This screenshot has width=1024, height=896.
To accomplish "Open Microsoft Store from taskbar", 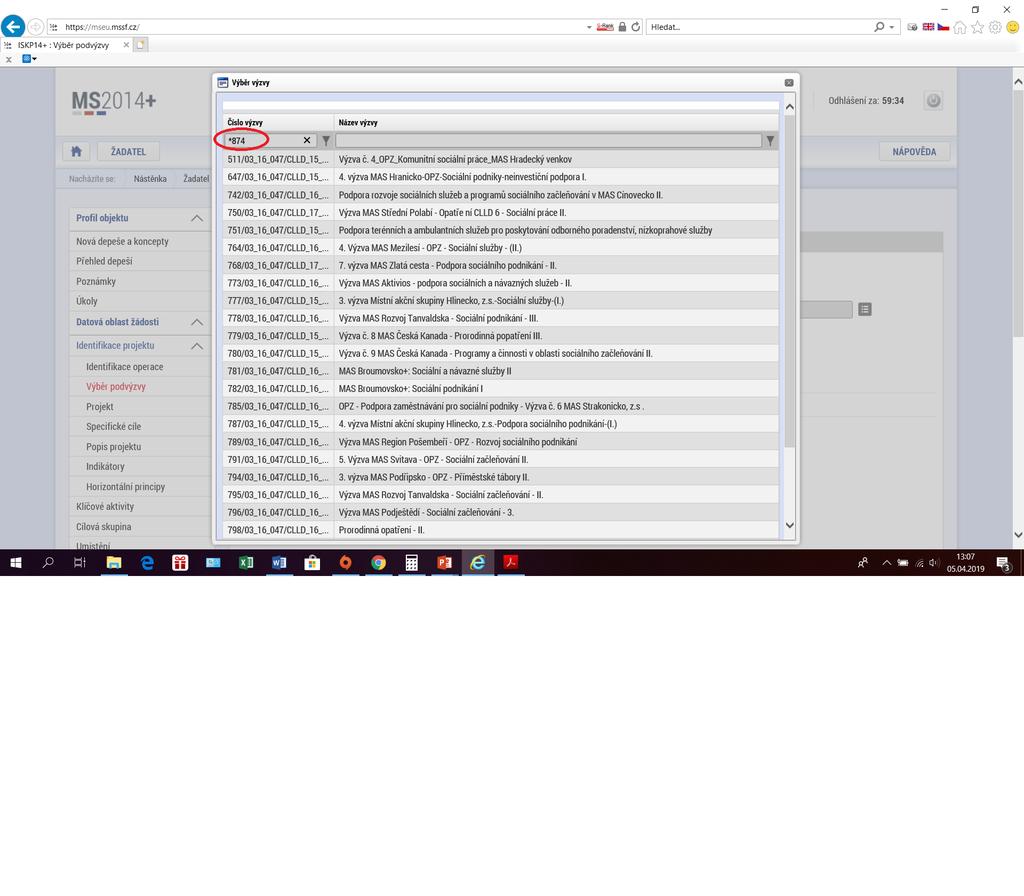I will coord(312,562).
